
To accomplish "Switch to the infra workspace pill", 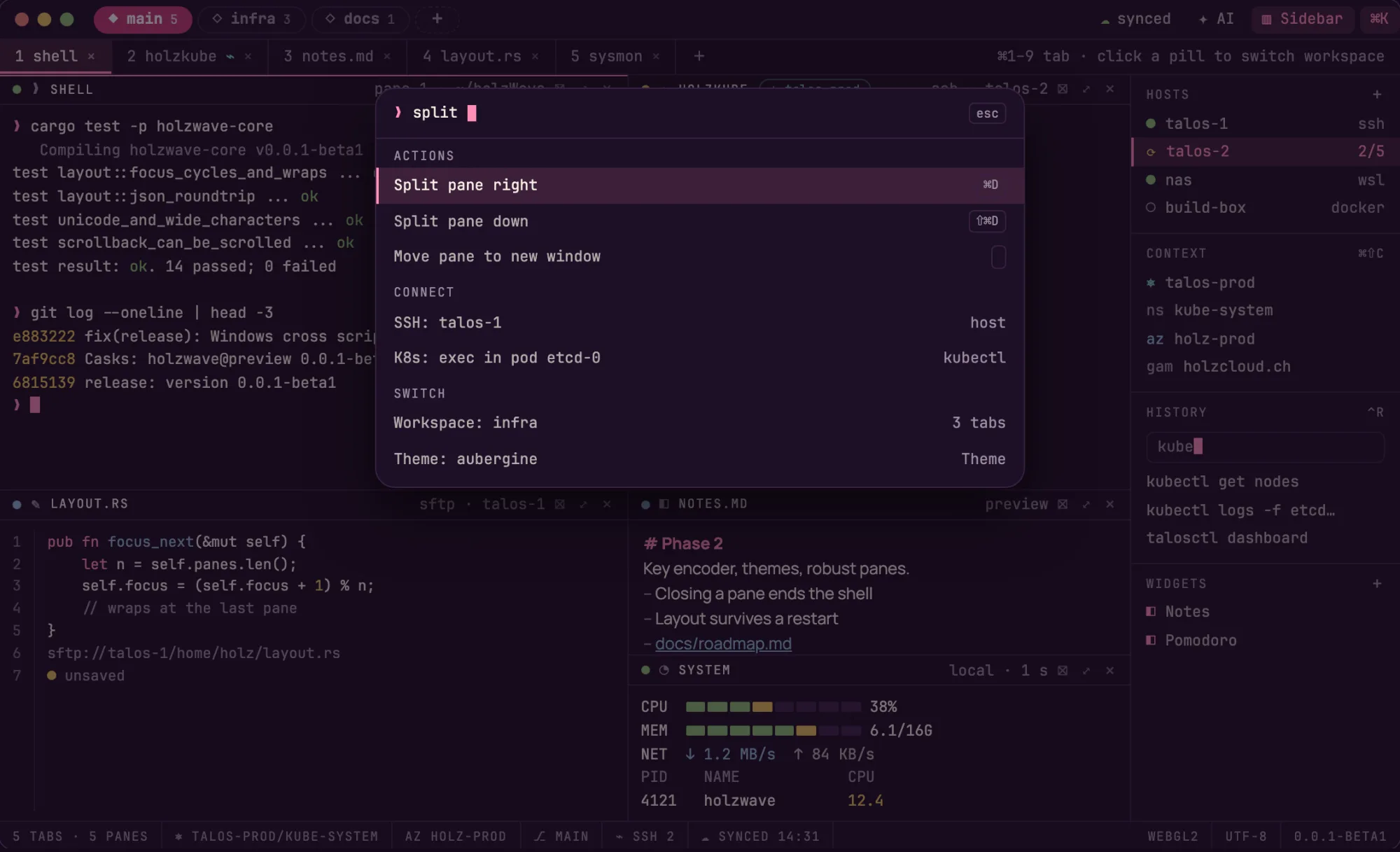I will (252, 19).
